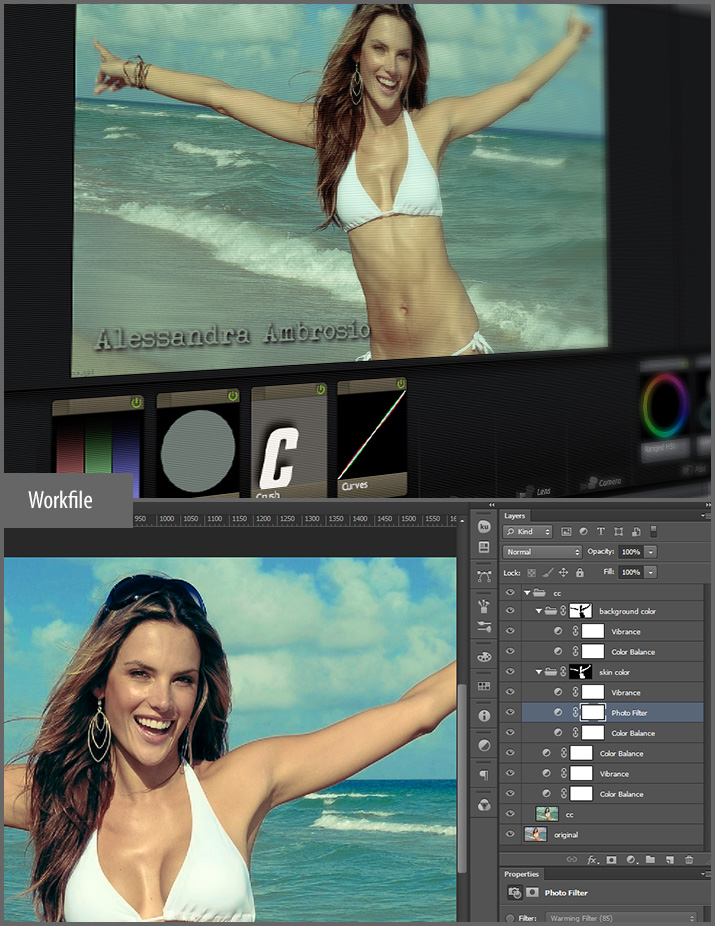
Task: Toggle power on the Curves effect
Action: [400, 385]
